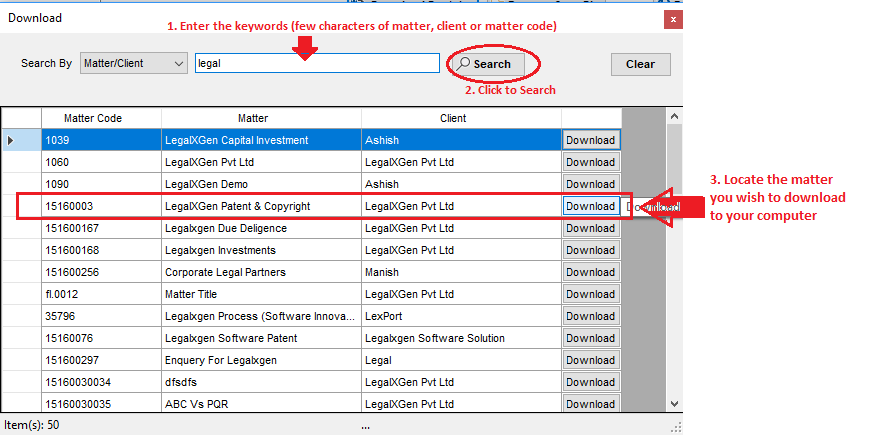Sort by Client column header
This screenshot has height=435, width=892.
(453, 118)
